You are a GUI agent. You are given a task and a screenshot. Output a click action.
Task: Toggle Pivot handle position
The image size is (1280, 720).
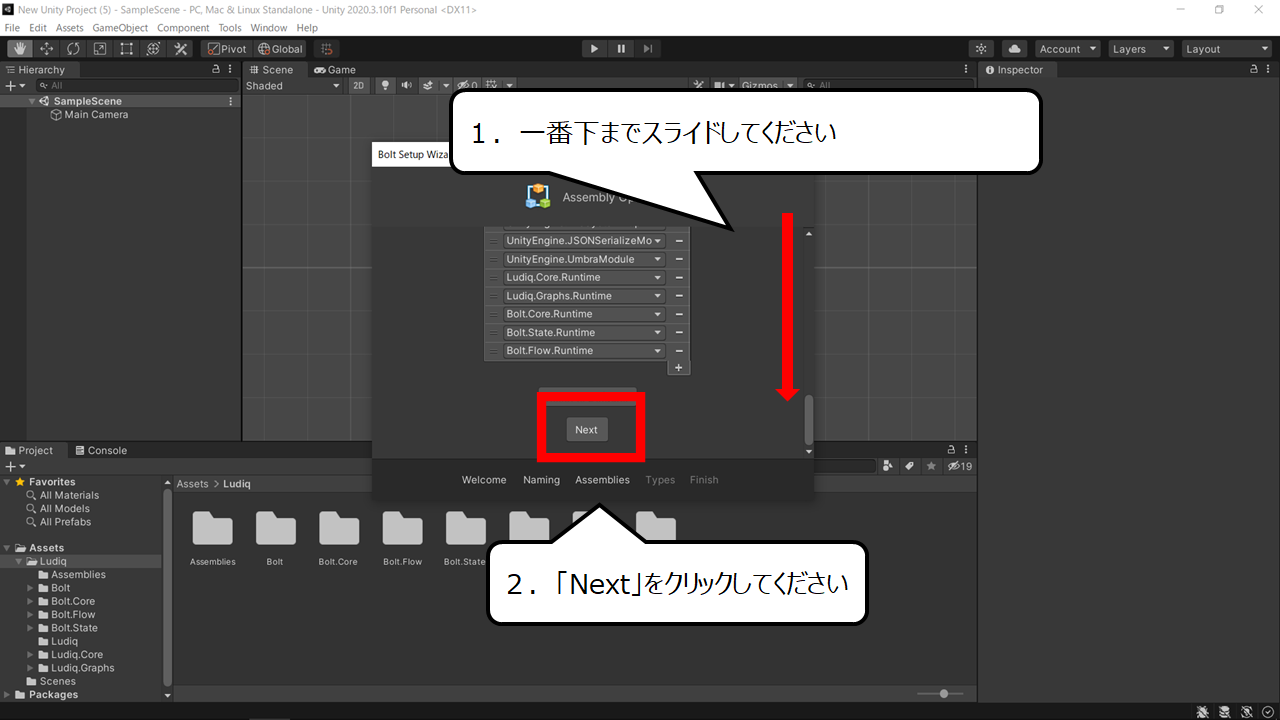pos(226,48)
